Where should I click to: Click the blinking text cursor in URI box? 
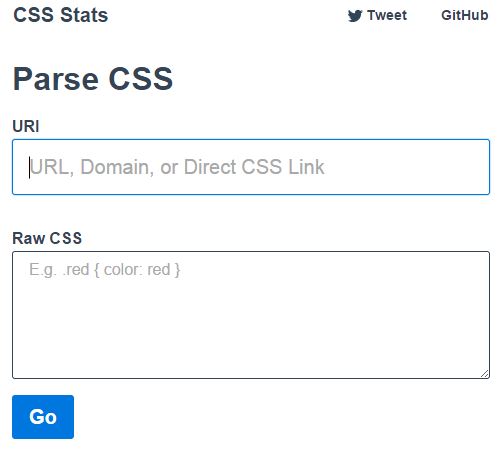coord(29,168)
